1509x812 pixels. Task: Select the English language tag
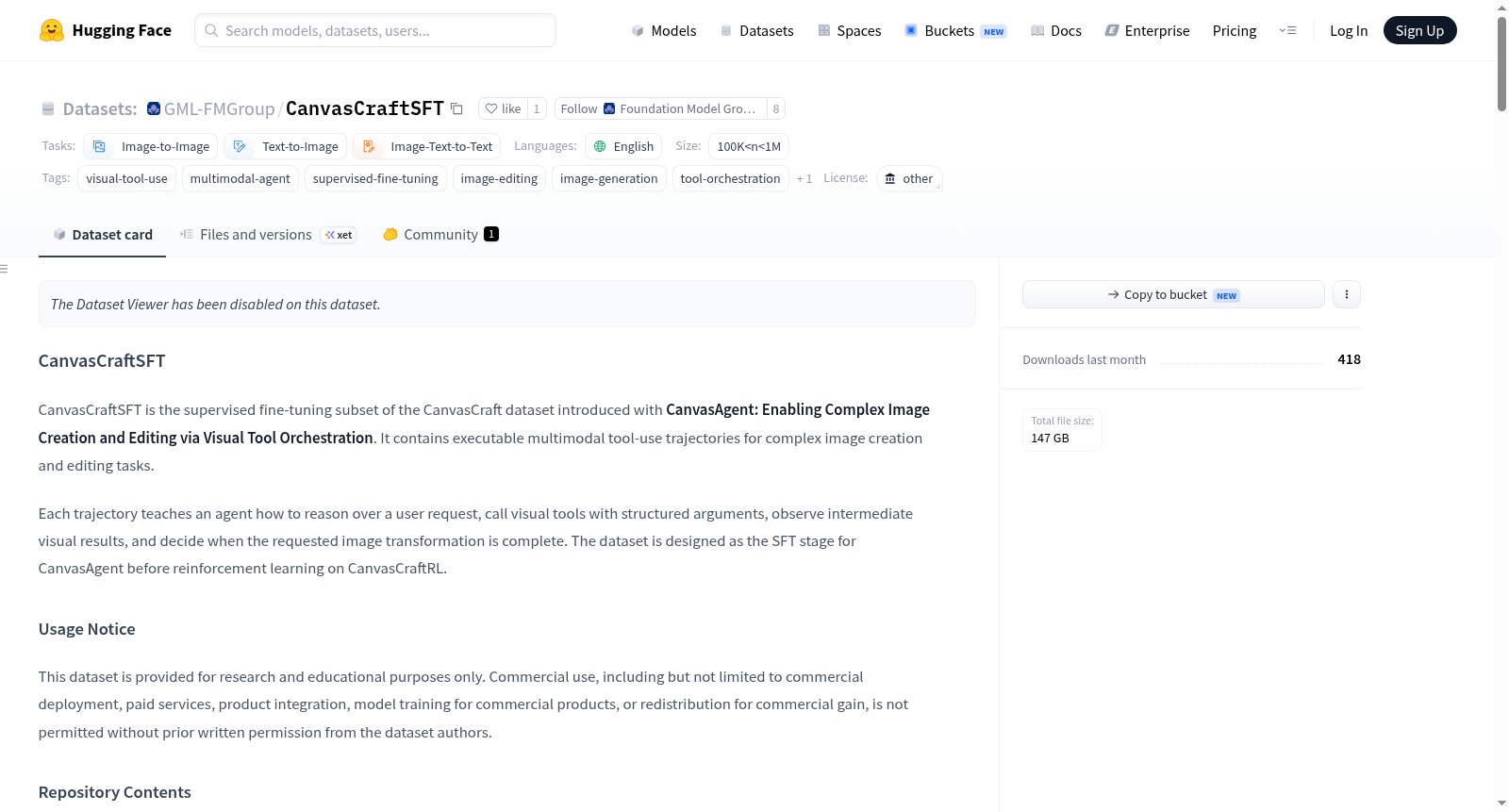[x=623, y=146]
